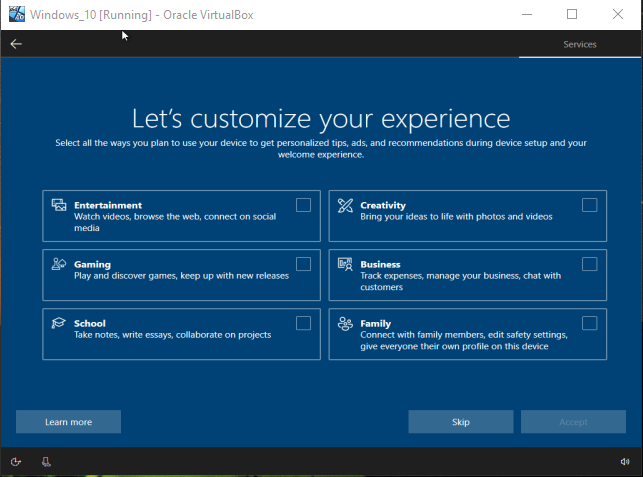Enable the Gaming checkbox

pos(303,264)
